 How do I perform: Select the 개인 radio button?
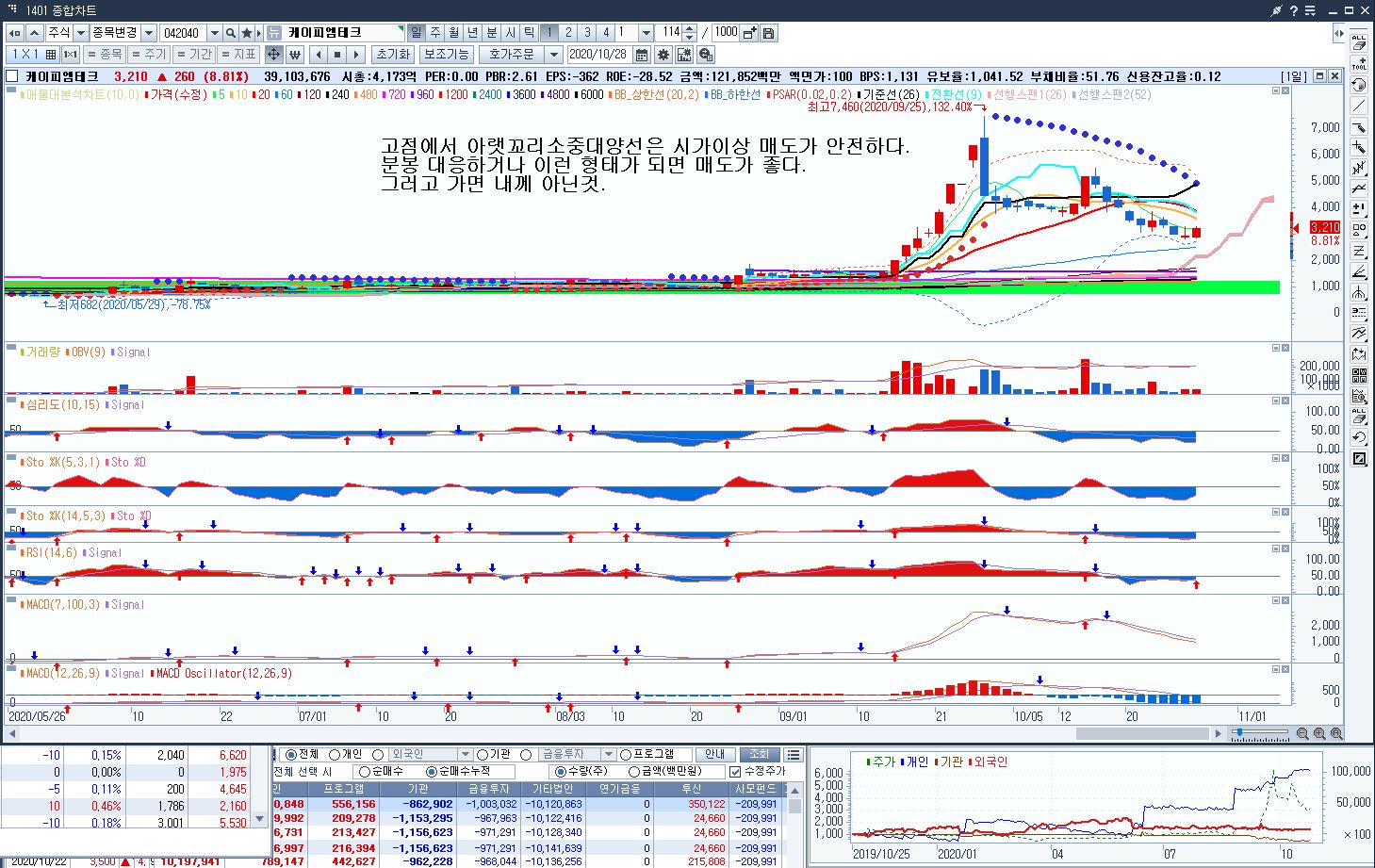tap(335, 755)
